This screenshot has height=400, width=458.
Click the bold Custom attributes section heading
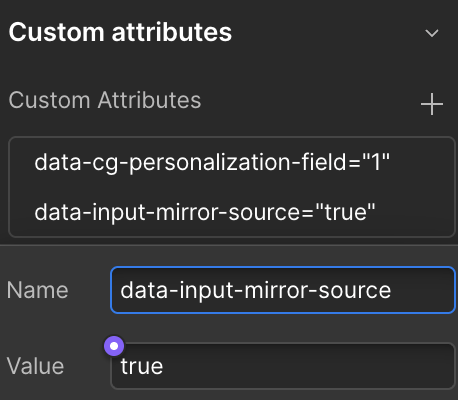(120, 32)
